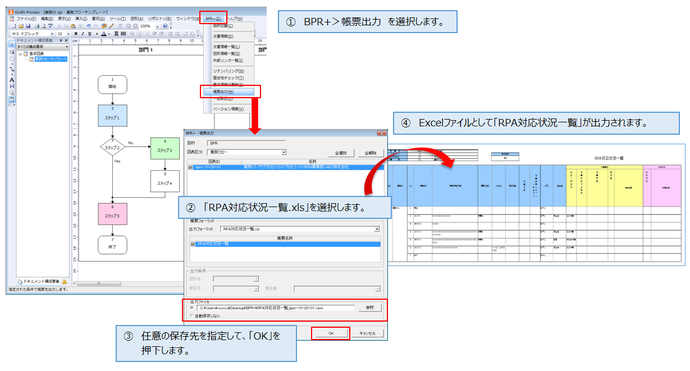
Task: Click キャンセル in 帳票出力 dialog
Action: tap(367, 333)
